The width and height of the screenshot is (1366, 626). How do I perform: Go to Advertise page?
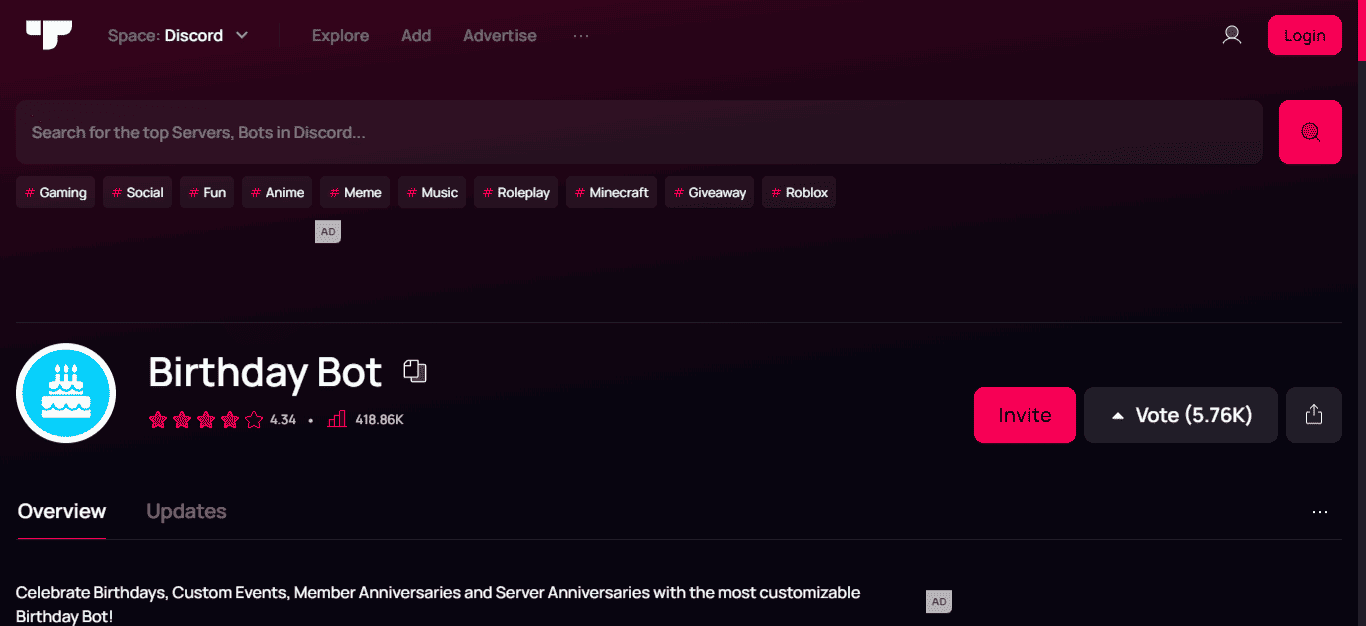tap(500, 35)
